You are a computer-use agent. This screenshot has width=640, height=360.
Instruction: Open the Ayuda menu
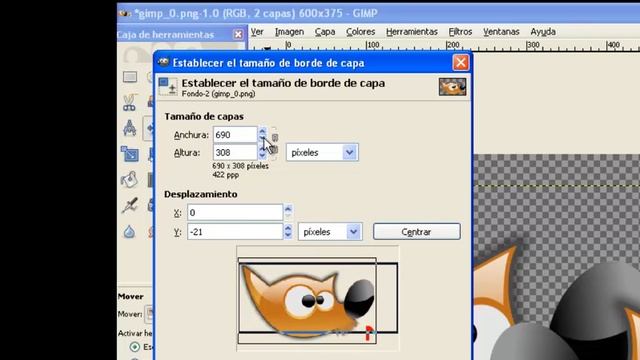point(543,31)
